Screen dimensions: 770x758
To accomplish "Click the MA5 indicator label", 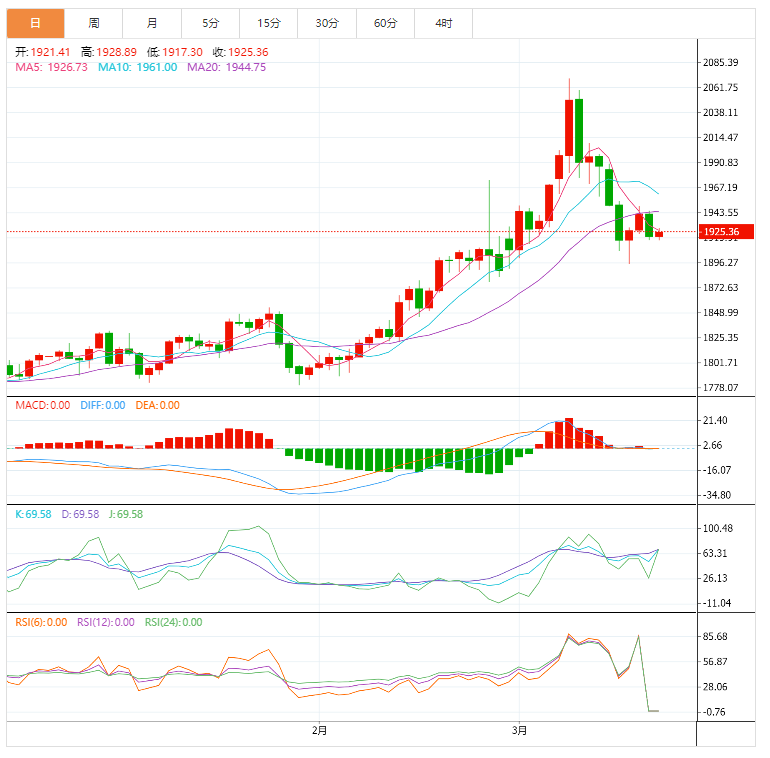I will pyautogui.click(x=51, y=67).
